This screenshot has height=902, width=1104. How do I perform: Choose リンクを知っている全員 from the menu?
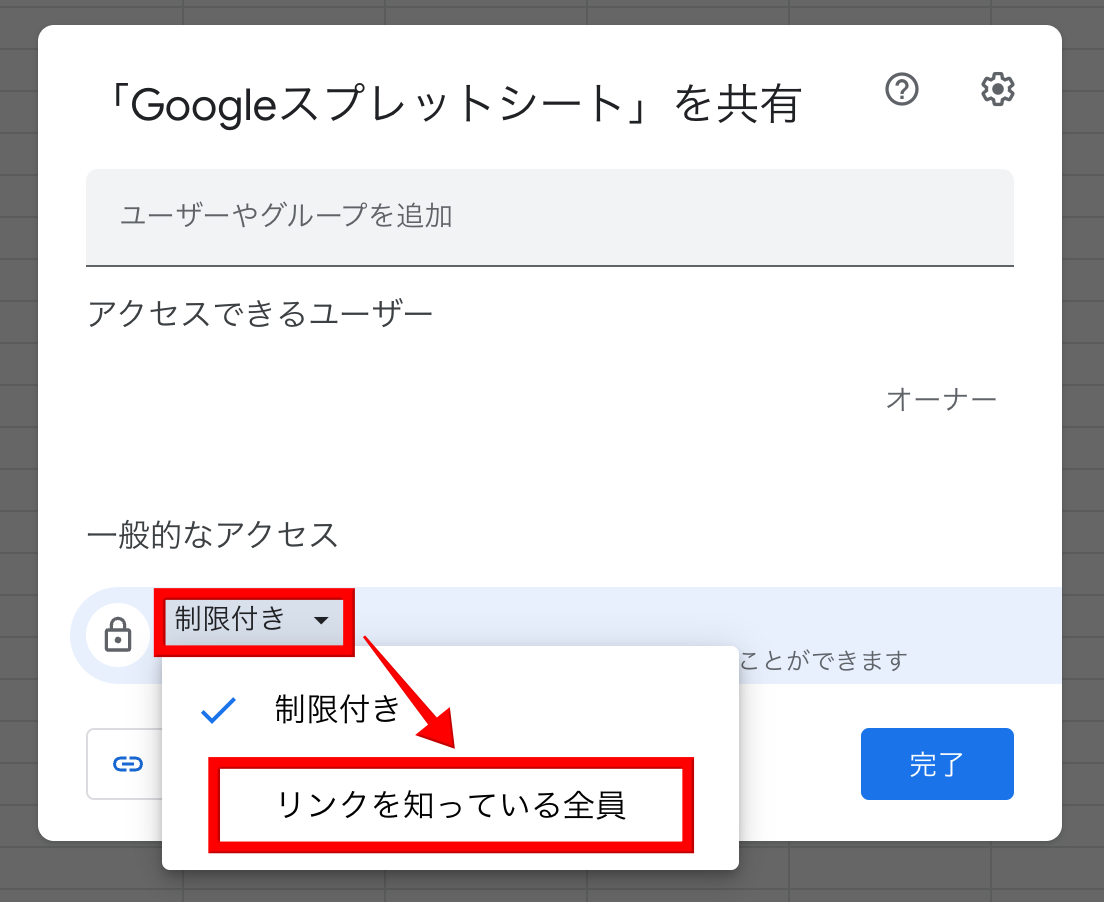(451, 805)
